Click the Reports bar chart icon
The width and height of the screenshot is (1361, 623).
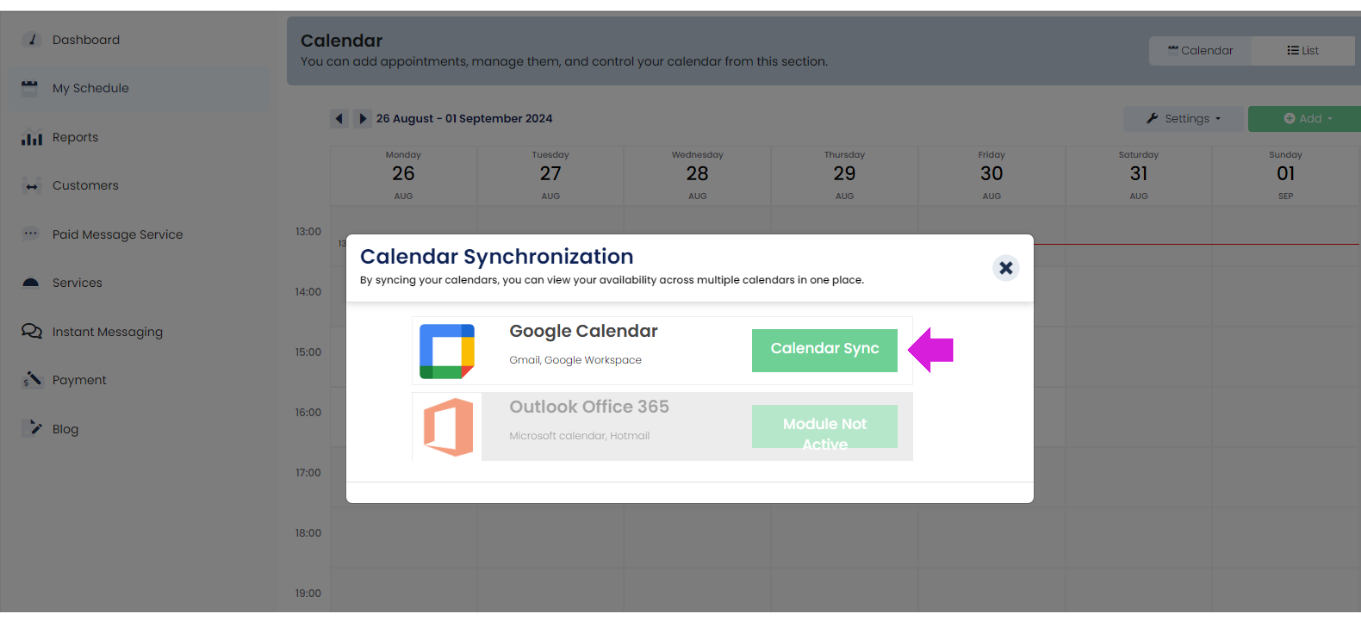point(31,138)
